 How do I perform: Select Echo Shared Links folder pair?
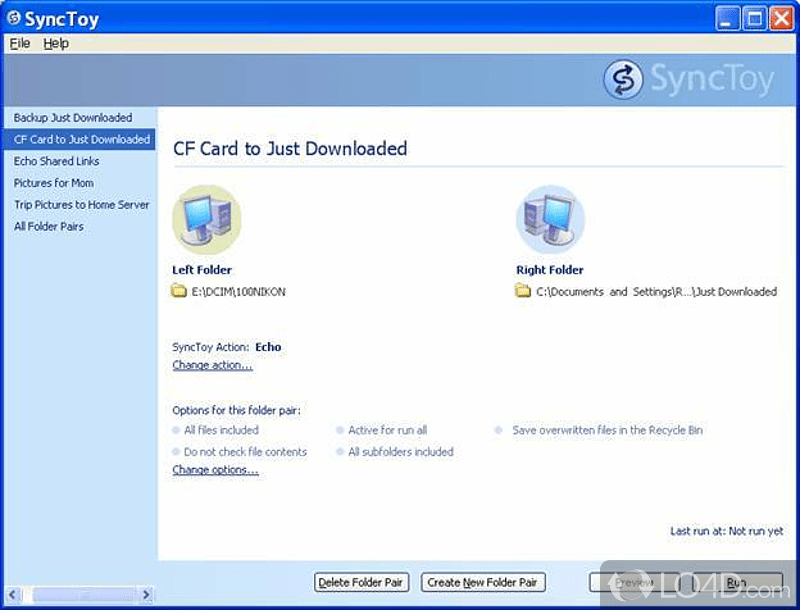[56, 161]
